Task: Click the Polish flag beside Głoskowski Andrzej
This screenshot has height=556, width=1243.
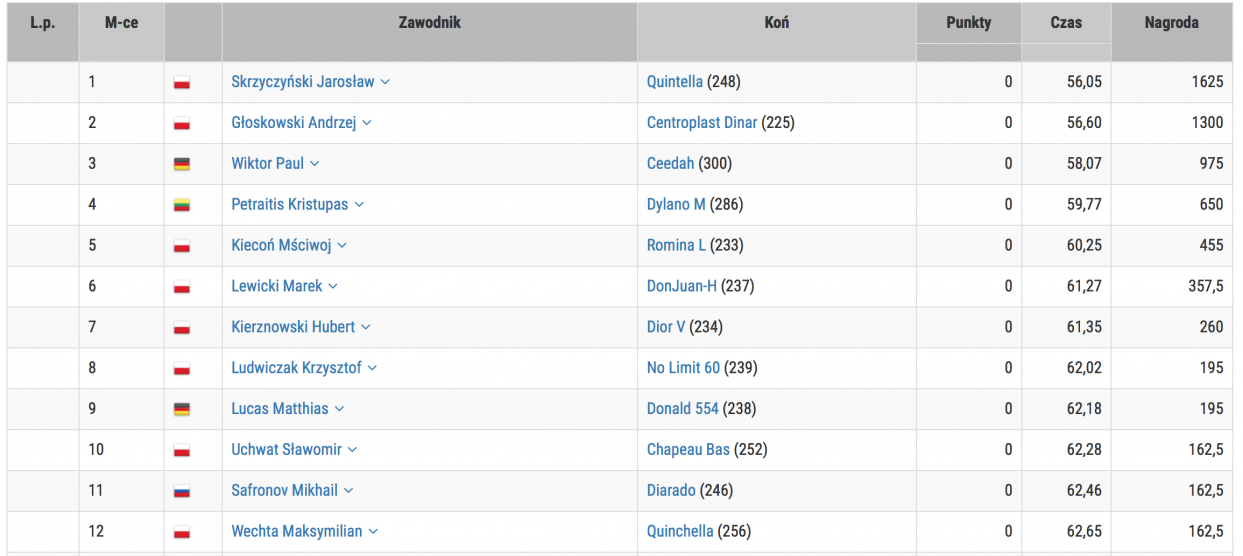Action: [x=182, y=124]
